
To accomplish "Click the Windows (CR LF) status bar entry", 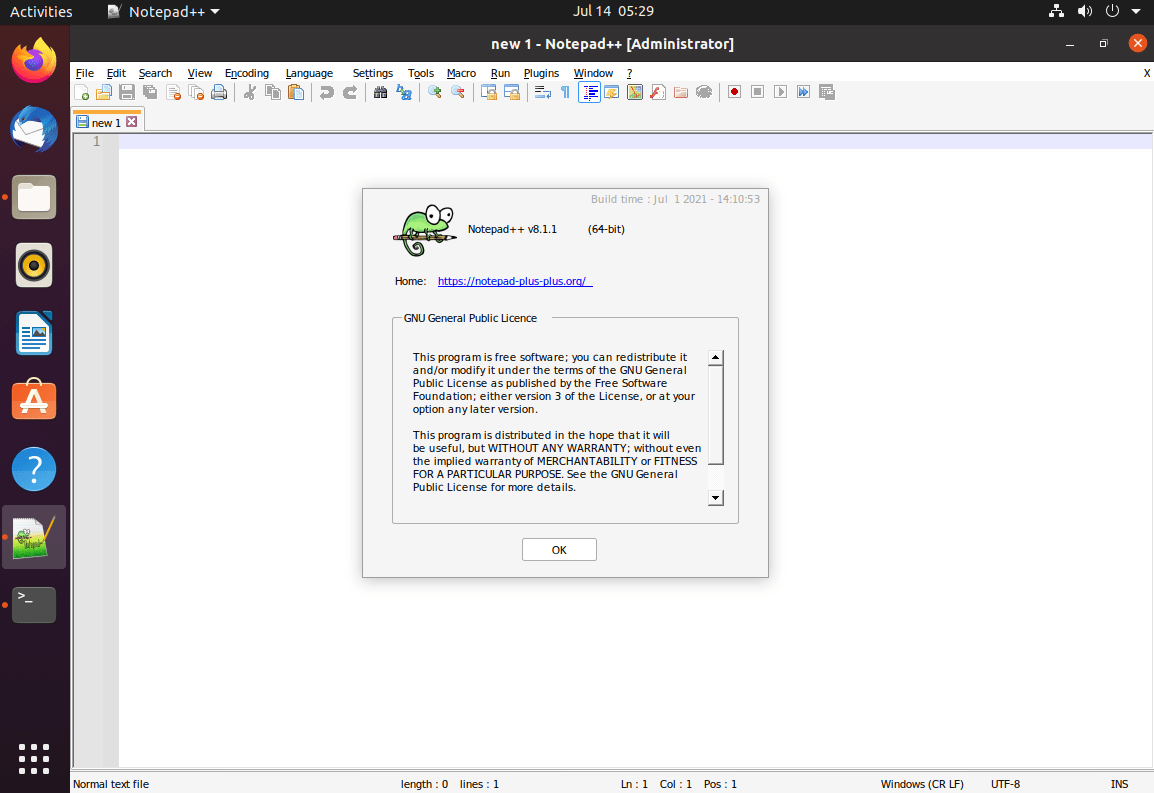I will pos(921,784).
